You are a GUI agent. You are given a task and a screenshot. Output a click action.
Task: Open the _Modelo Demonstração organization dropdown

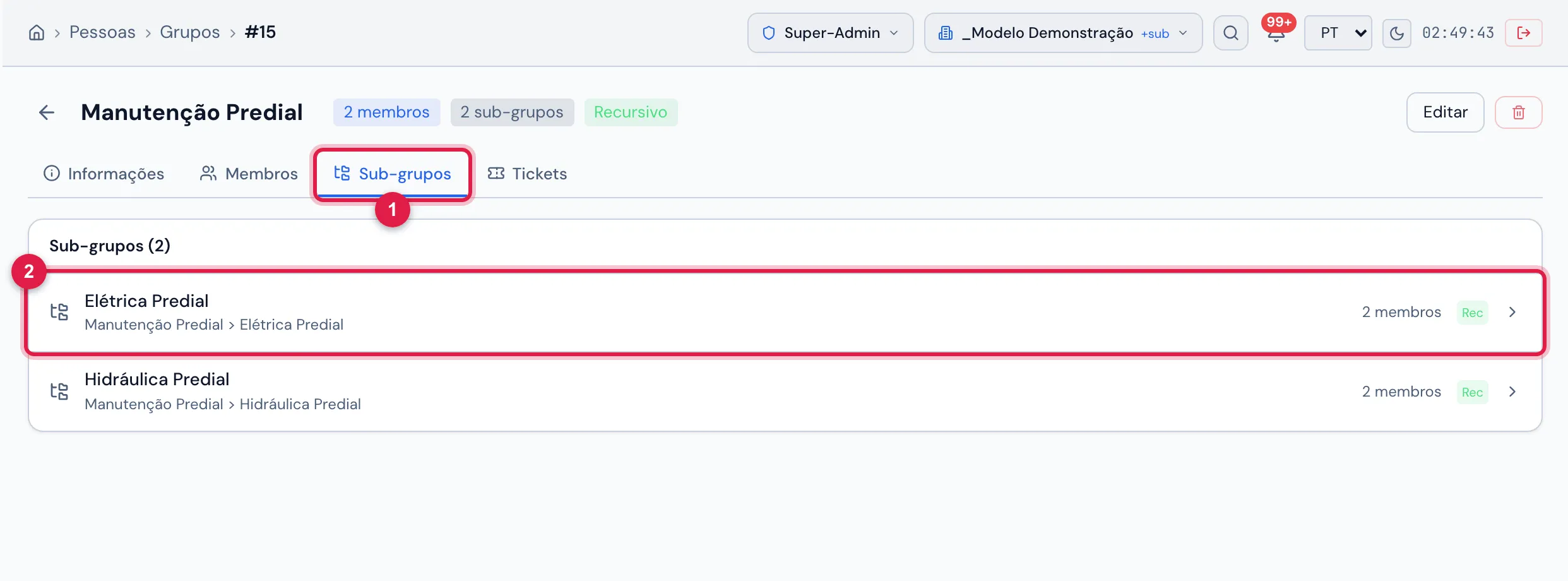pos(1063,33)
